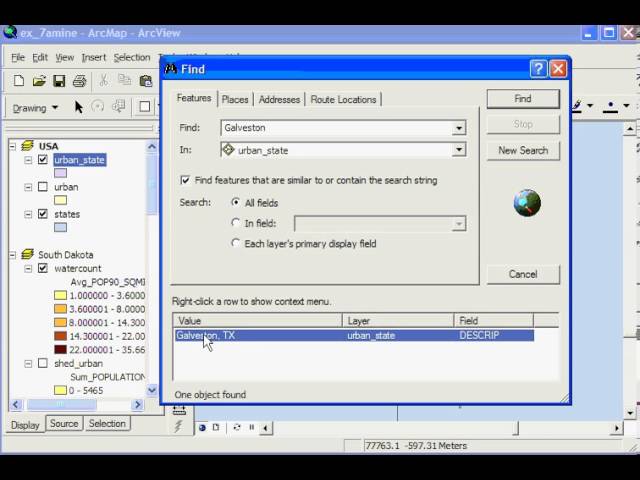Click the Field column header
The height and width of the screenshot is (480, 640).
[x=493, y=321]
